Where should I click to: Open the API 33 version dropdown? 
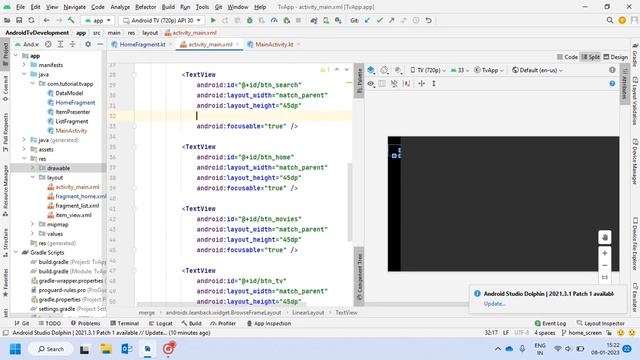(460, 70)
